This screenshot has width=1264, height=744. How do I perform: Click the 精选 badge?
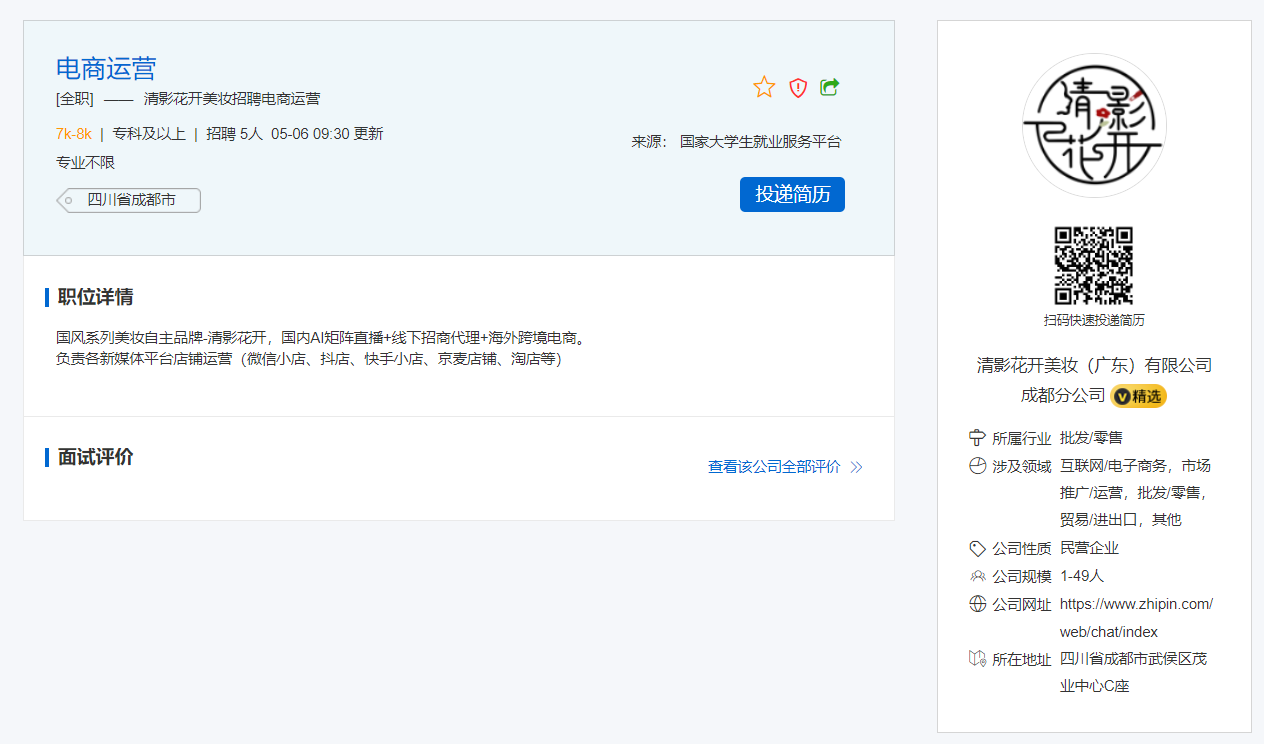[x=1139, y=396]
